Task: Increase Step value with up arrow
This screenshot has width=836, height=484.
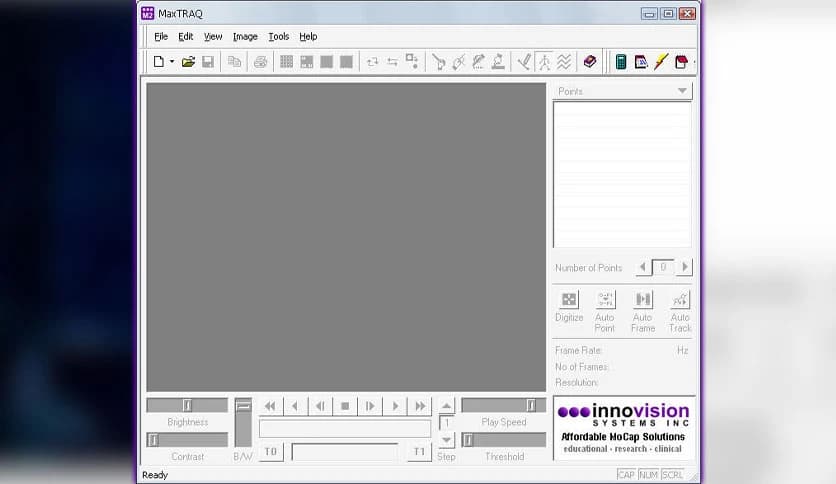Action: tap(446, 406)
